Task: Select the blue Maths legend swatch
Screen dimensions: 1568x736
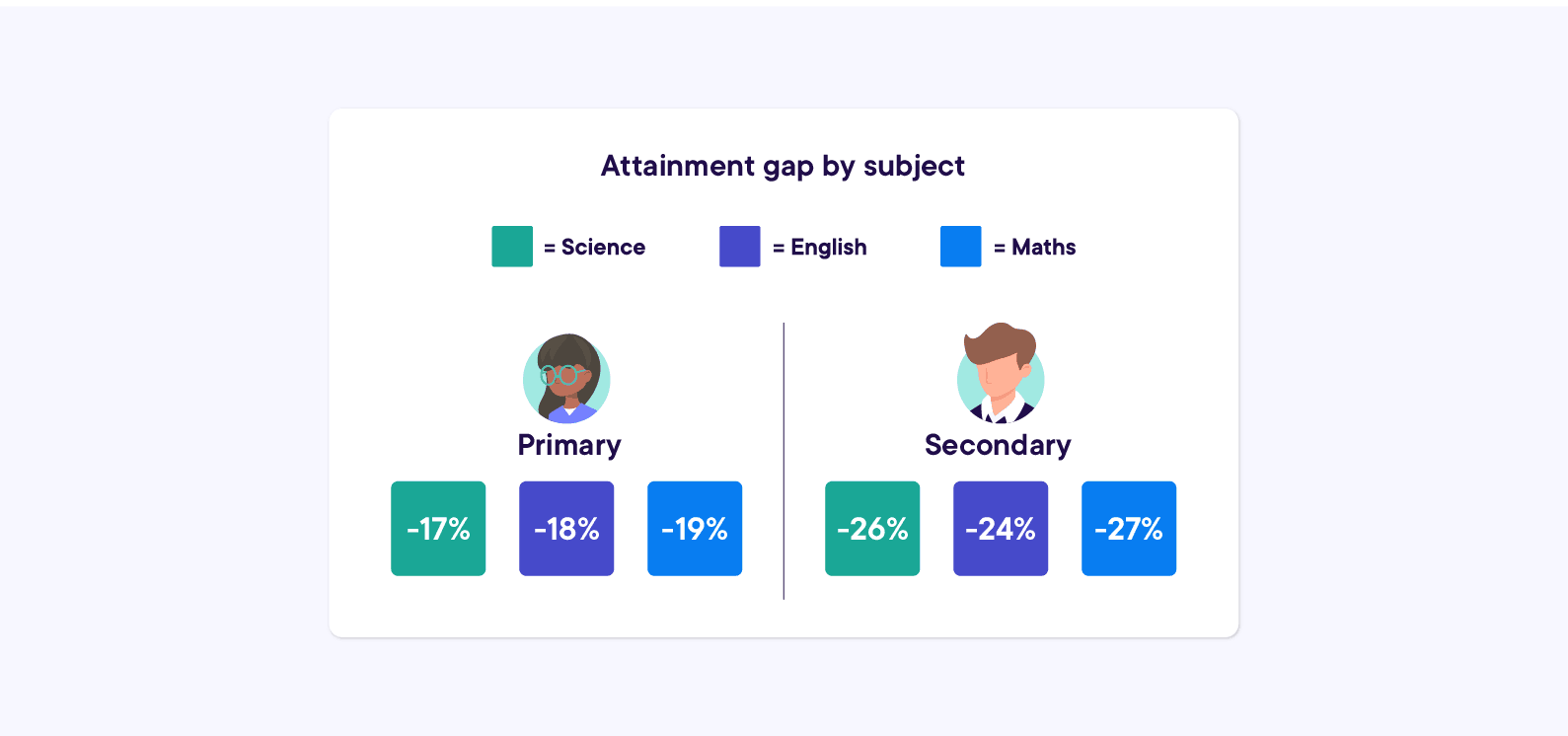Action: pyautogui.click(x=961, y=247)
